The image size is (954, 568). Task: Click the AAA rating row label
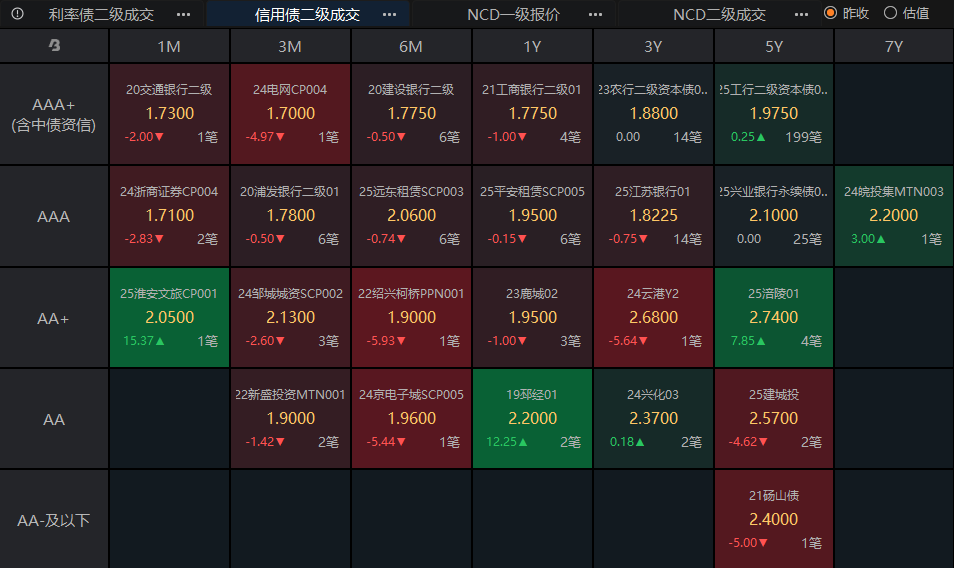point(54,216)
